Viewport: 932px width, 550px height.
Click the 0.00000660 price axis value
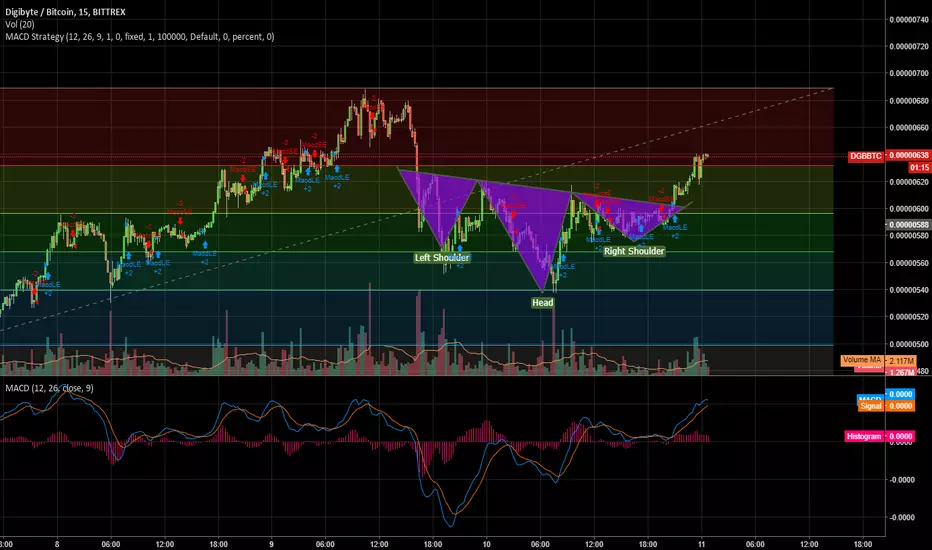[909, 127]
